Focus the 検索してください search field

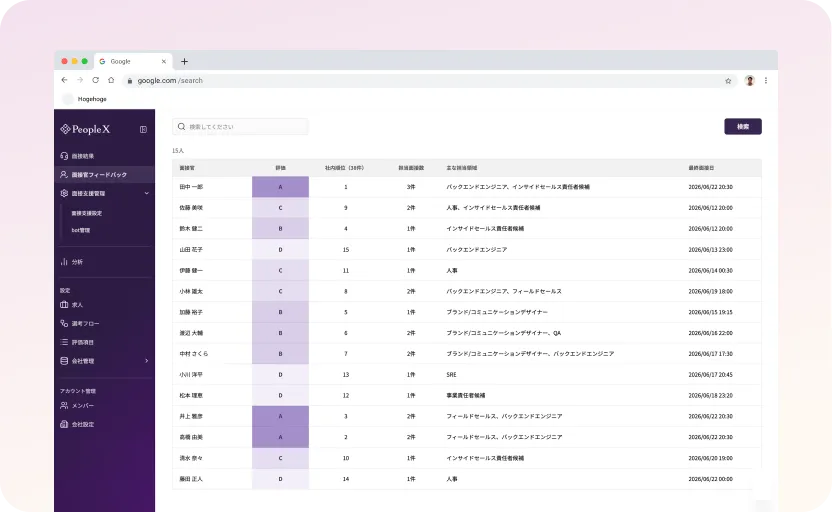pos(240,127)
